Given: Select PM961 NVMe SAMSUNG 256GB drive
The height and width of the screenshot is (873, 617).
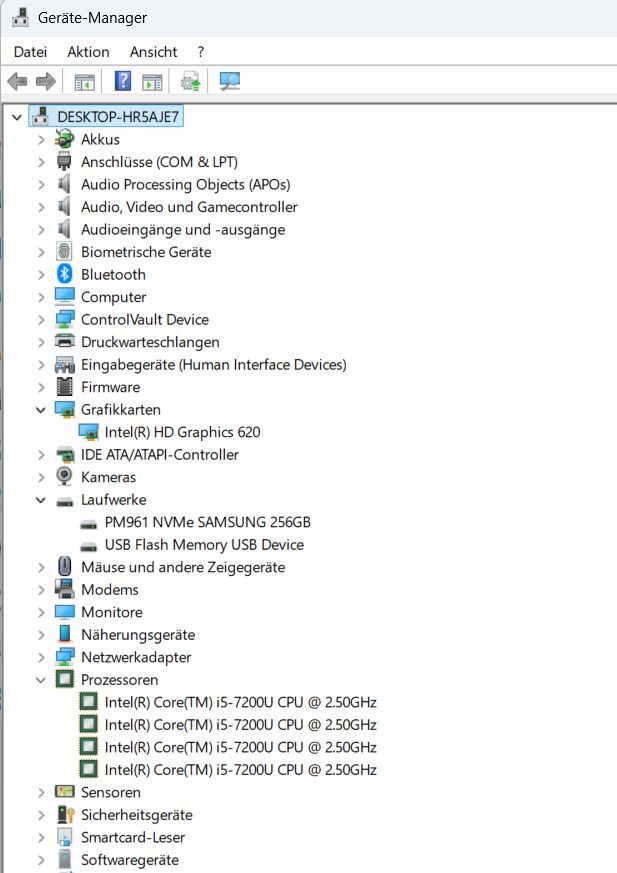Looking at the screenshot, I should [207, 522].
